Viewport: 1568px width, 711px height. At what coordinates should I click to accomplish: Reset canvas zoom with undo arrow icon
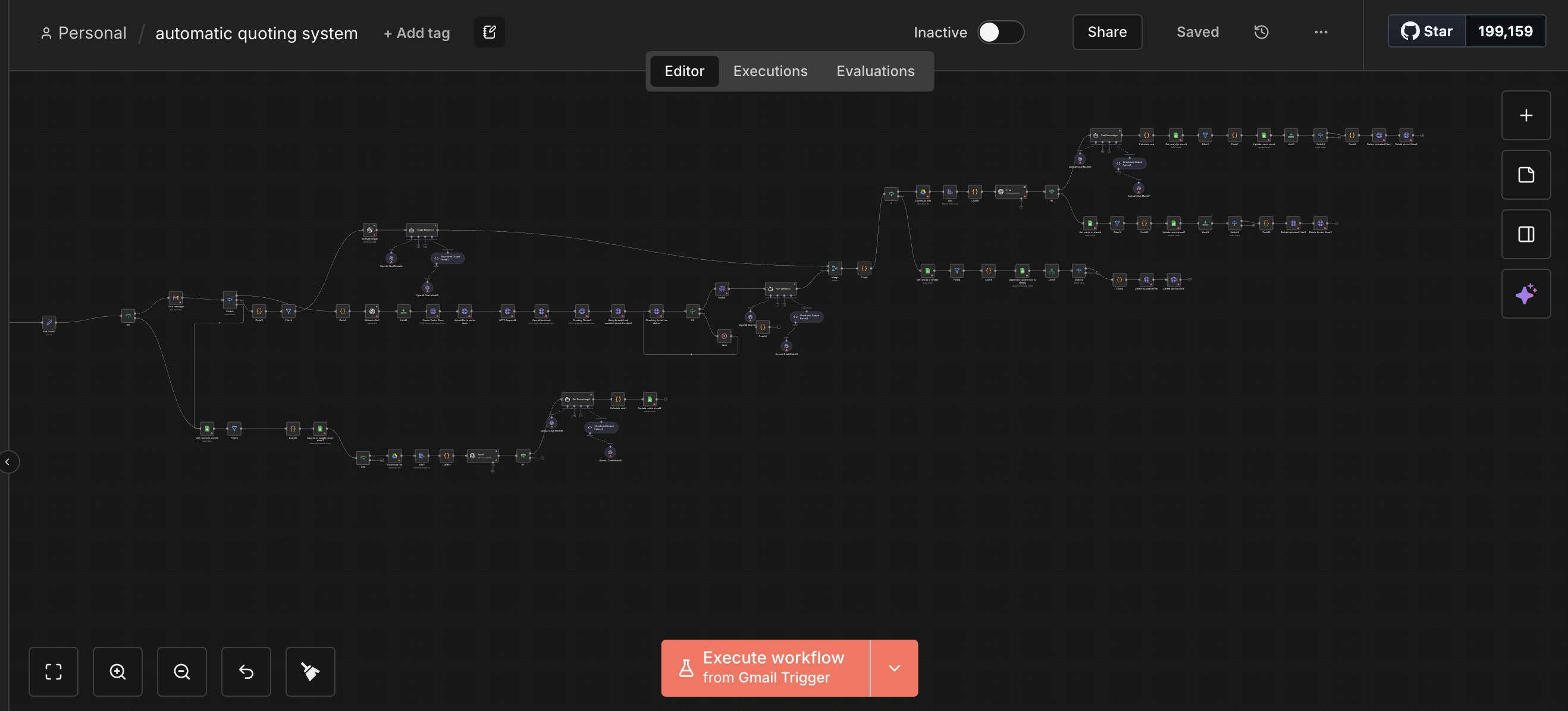pos(246,671)
